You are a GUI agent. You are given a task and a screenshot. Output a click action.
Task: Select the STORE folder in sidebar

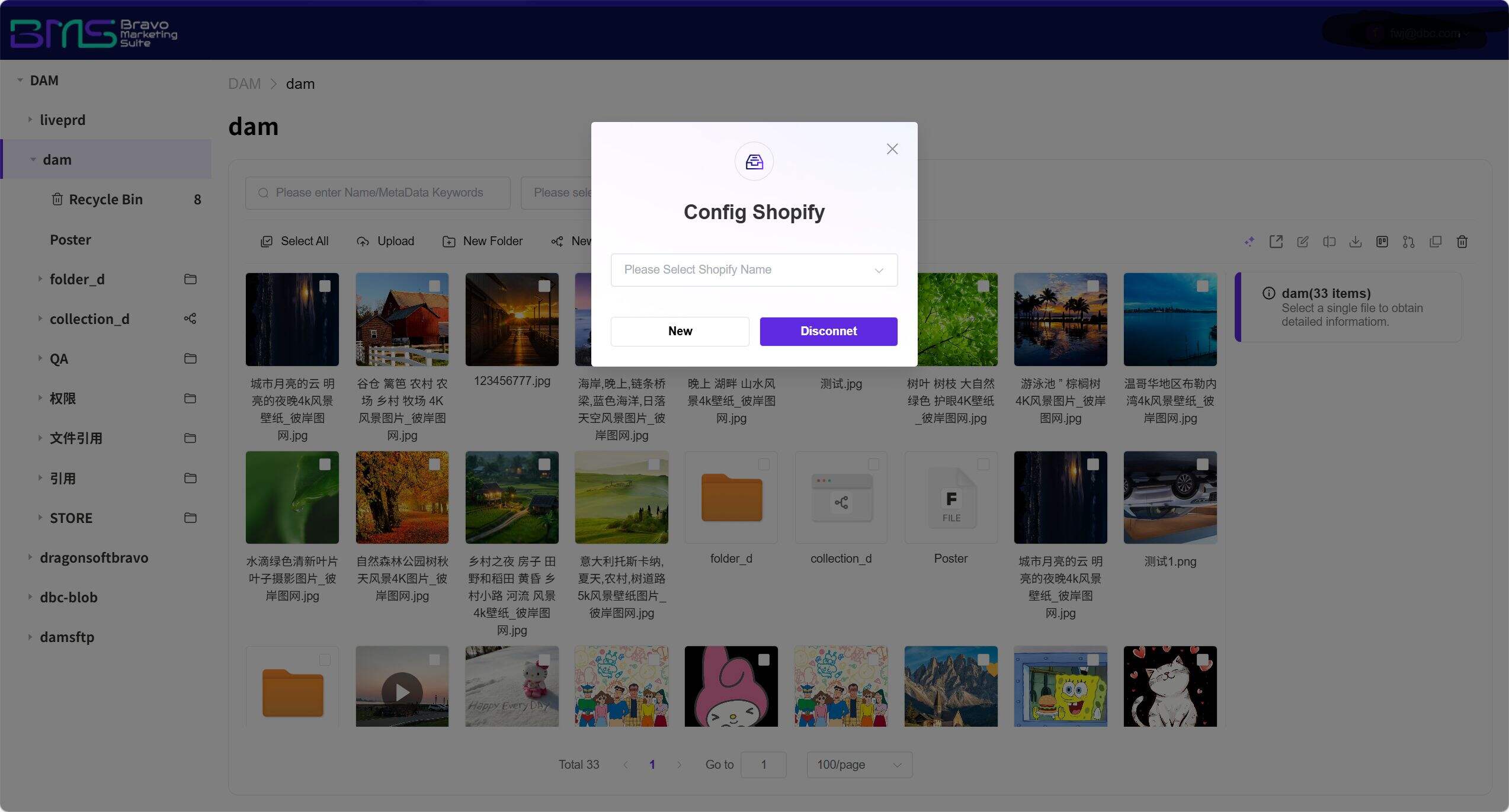(71, 518)
